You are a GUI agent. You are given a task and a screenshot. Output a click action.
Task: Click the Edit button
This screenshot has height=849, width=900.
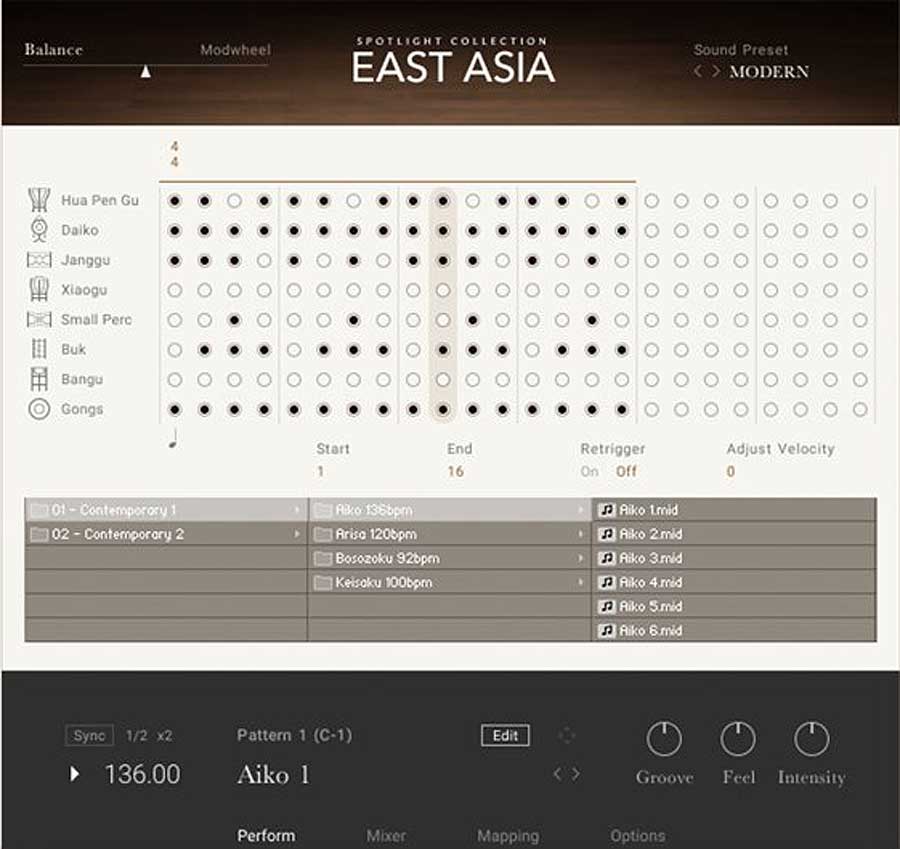(505, 735)
